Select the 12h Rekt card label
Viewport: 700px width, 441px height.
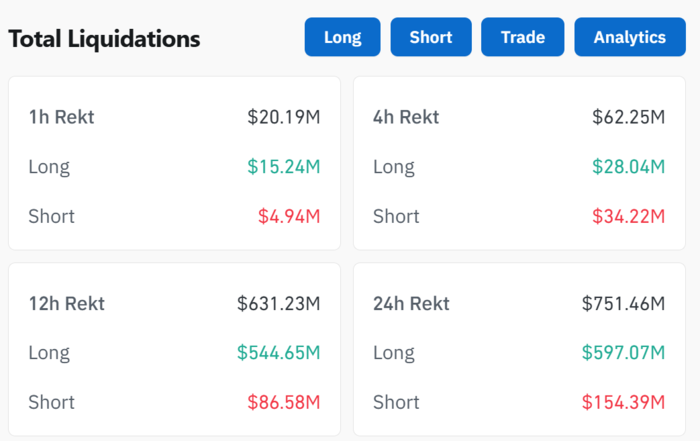tap(67, 303)
